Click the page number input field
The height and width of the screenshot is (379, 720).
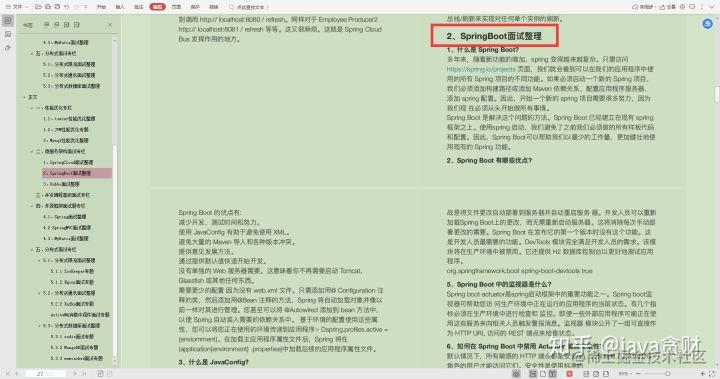[45, 374]
